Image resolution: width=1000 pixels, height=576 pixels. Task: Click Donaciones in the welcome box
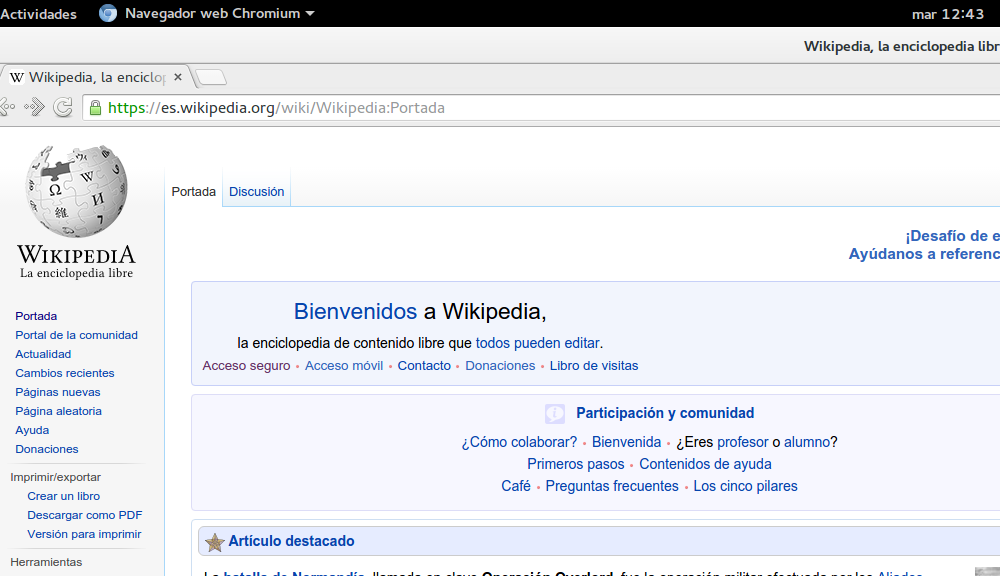[x=500, y=366]
